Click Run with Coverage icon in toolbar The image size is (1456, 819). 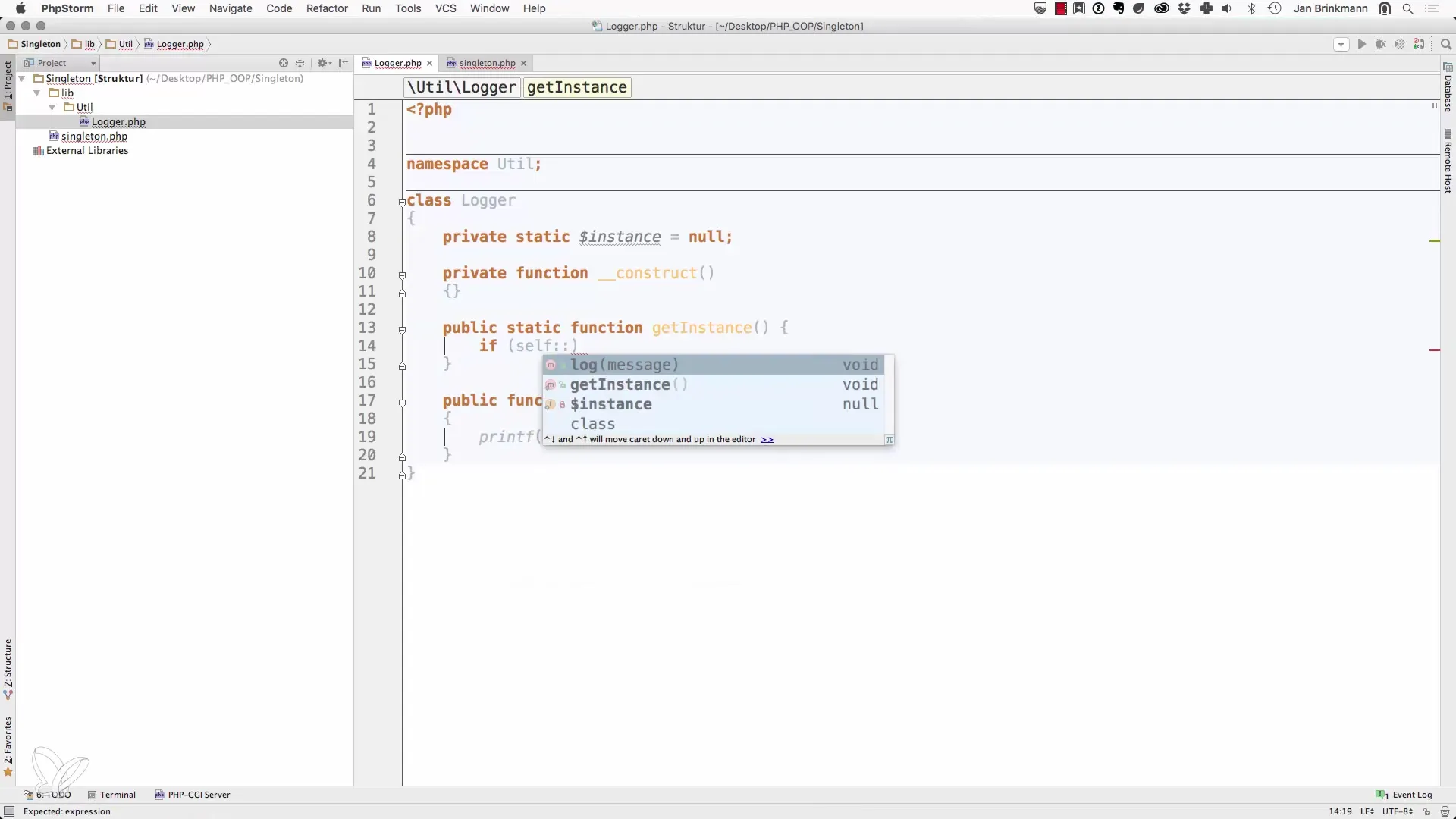(1400, 45)
